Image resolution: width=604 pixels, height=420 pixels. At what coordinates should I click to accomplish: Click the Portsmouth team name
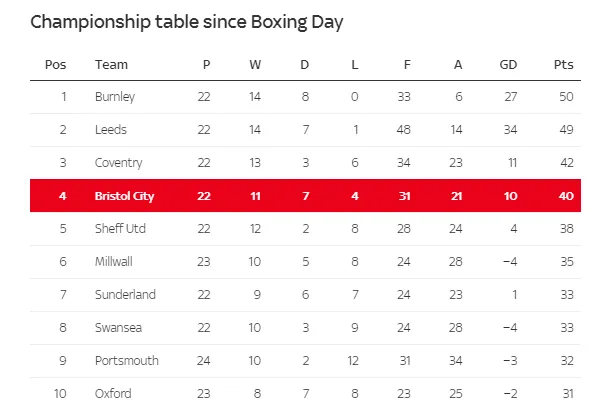pos(126,361)
